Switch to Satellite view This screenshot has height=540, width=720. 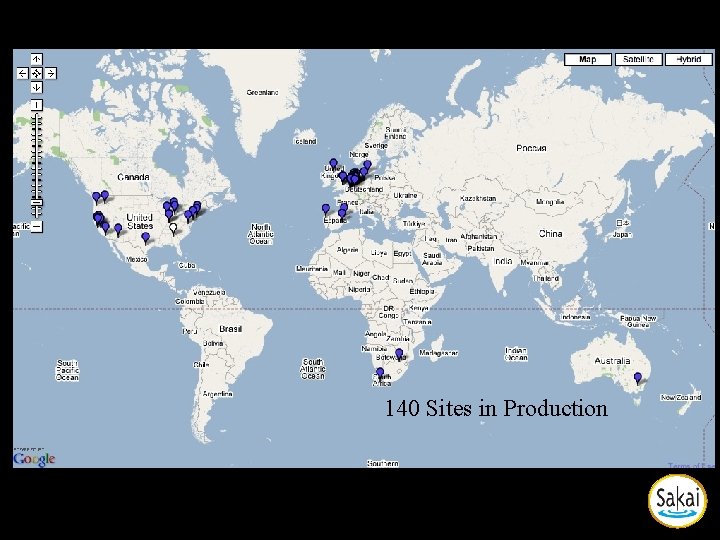click(x=638, y=60)
